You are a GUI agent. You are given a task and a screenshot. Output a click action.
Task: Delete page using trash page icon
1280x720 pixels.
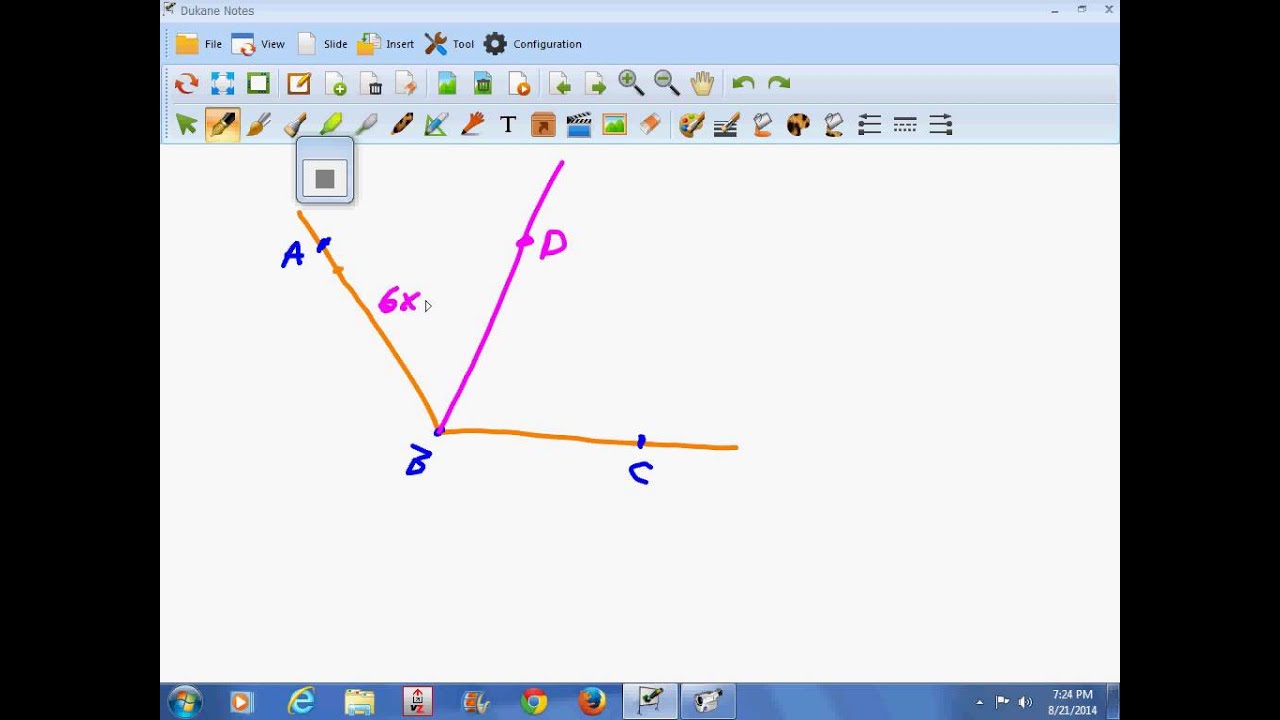coord(371,84)
